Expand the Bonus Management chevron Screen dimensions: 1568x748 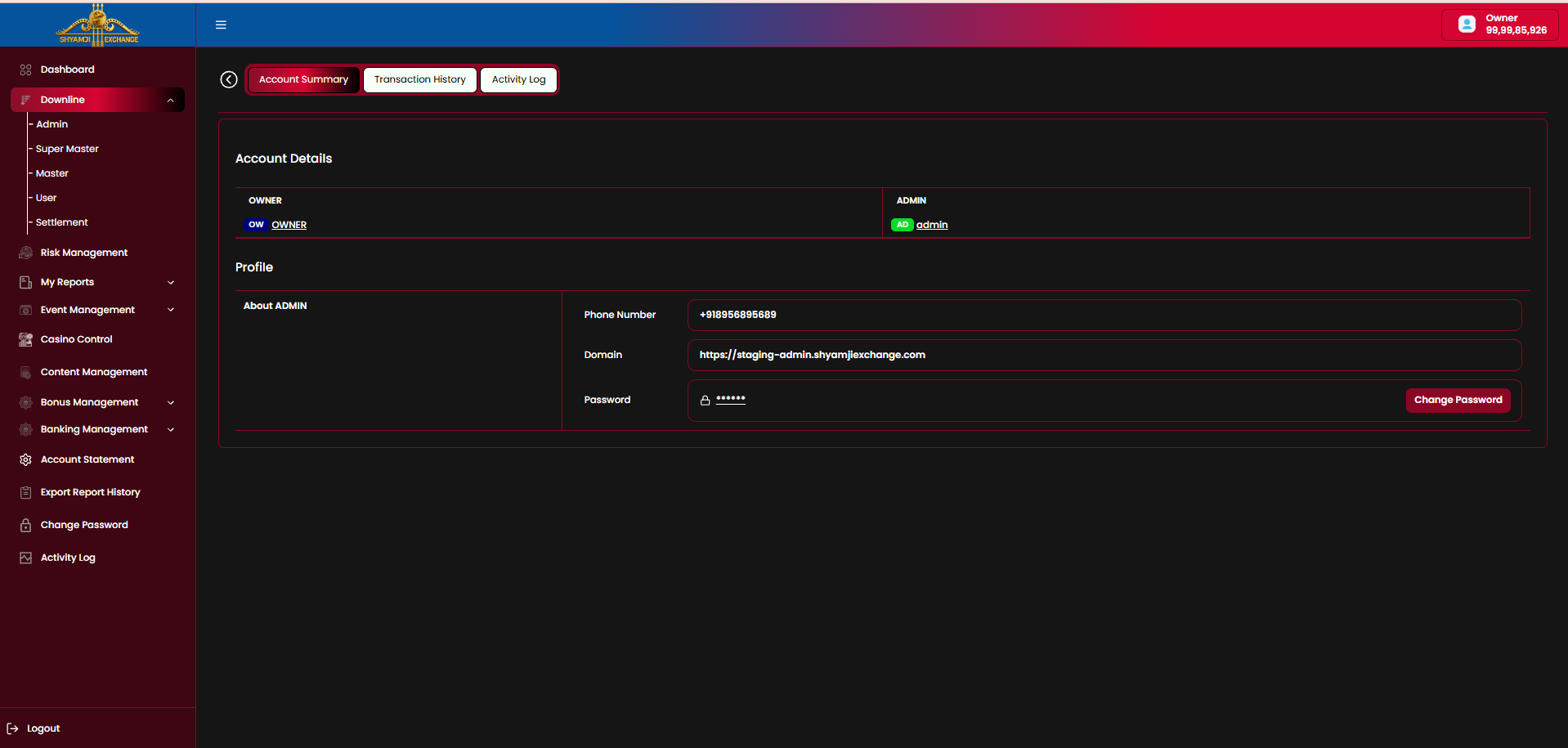(171, 402)
